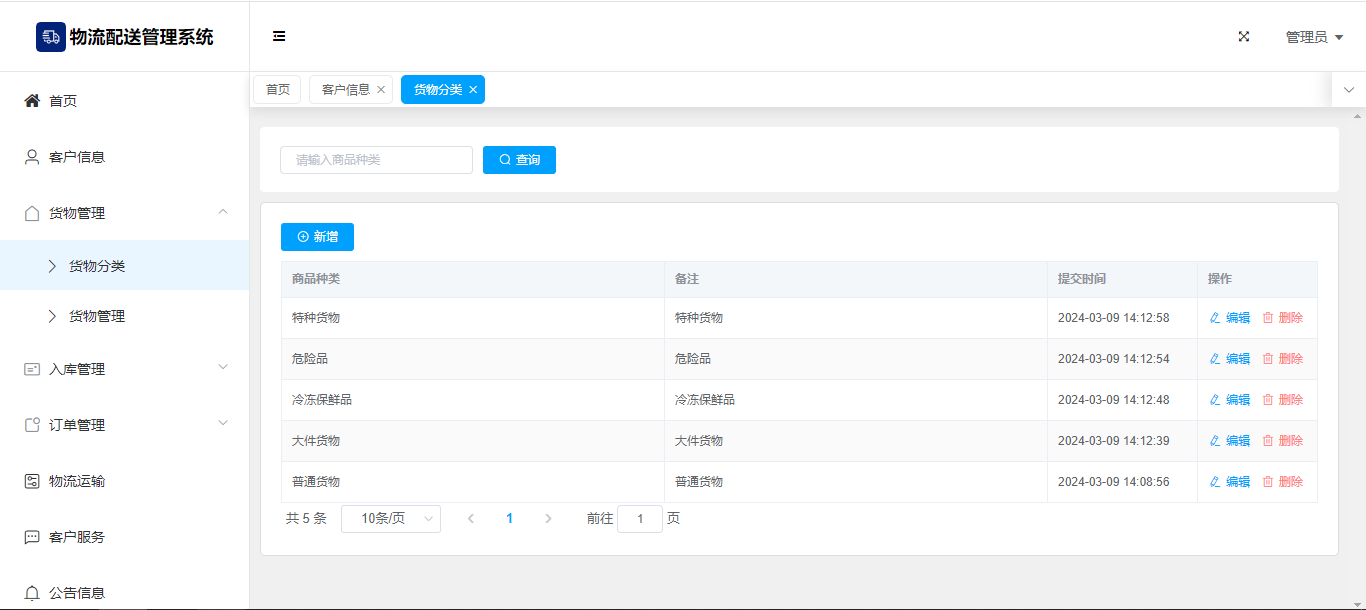Close the 客户信息 tab
This screenshot has height=610, width=1366.
click(381, 90)
